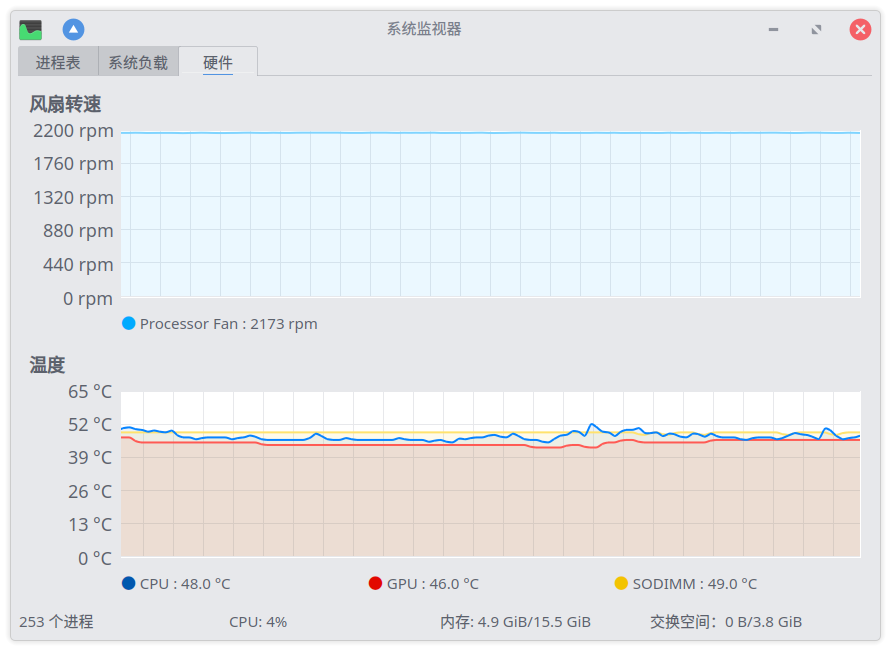Image resolution: width=891 pixels, height=651 pixels.
Task: Click the 0 rpm axis label
Action: click(x=88, y=298)
